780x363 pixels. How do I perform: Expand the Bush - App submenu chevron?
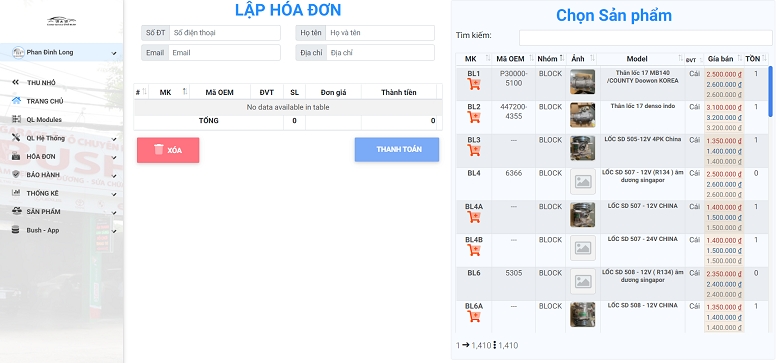click(x=114, y=231)
